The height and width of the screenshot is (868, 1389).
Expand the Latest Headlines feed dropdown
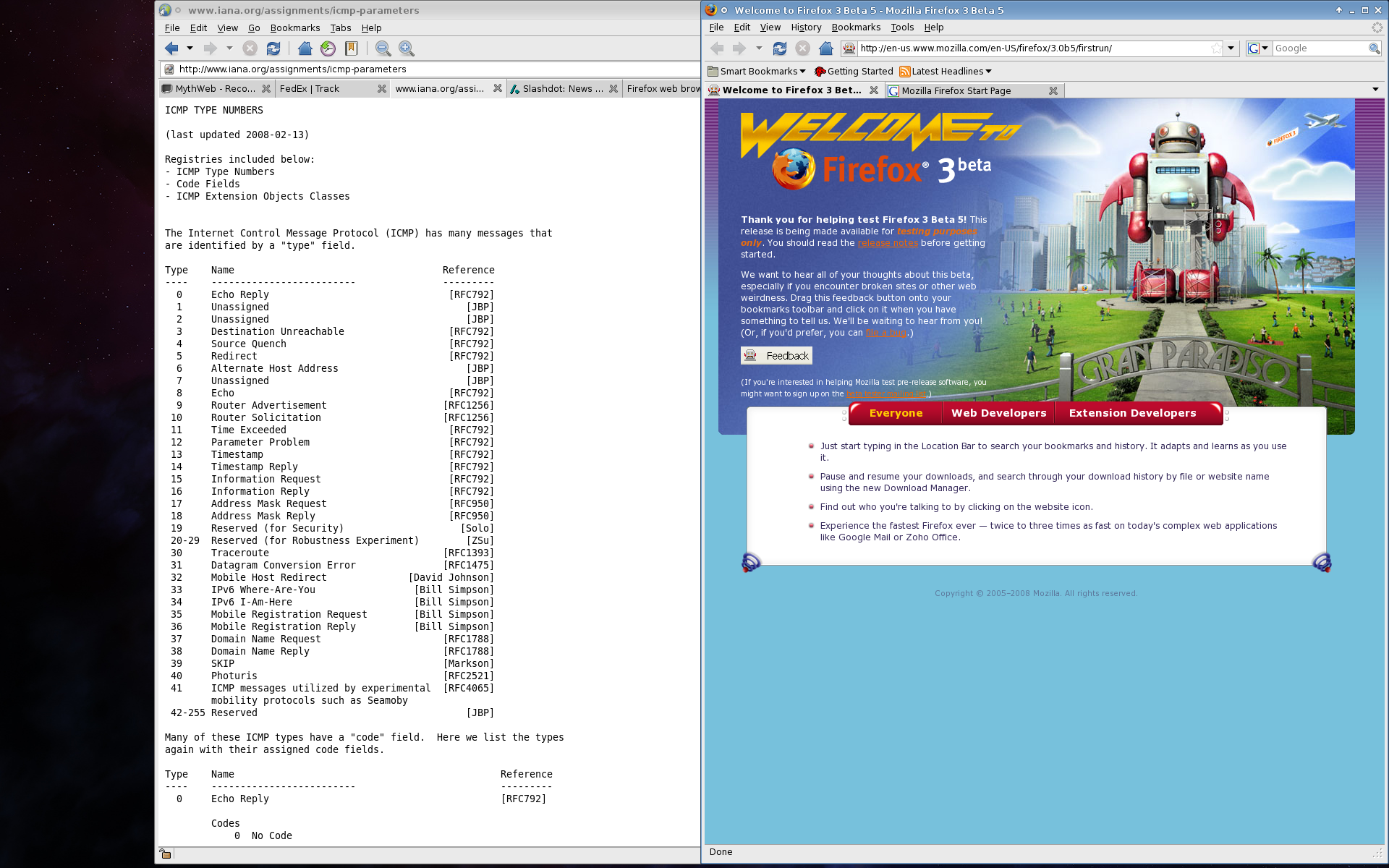point(946,72)
